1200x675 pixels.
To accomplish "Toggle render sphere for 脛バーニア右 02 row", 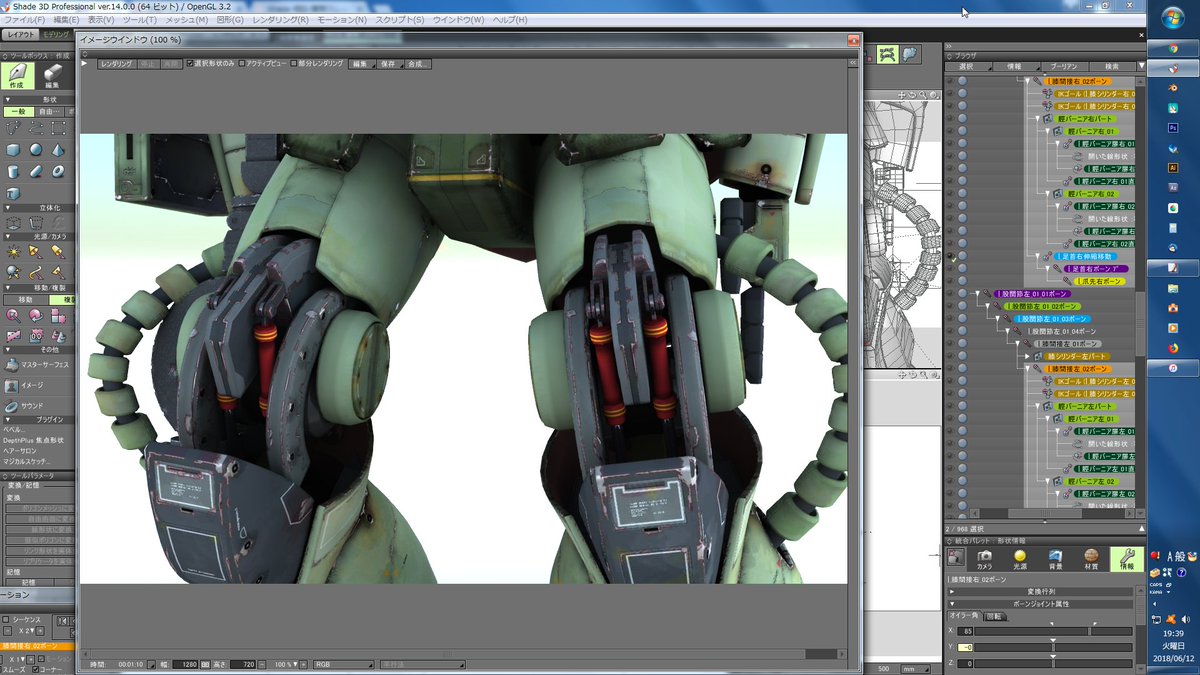I will (963, 193).
